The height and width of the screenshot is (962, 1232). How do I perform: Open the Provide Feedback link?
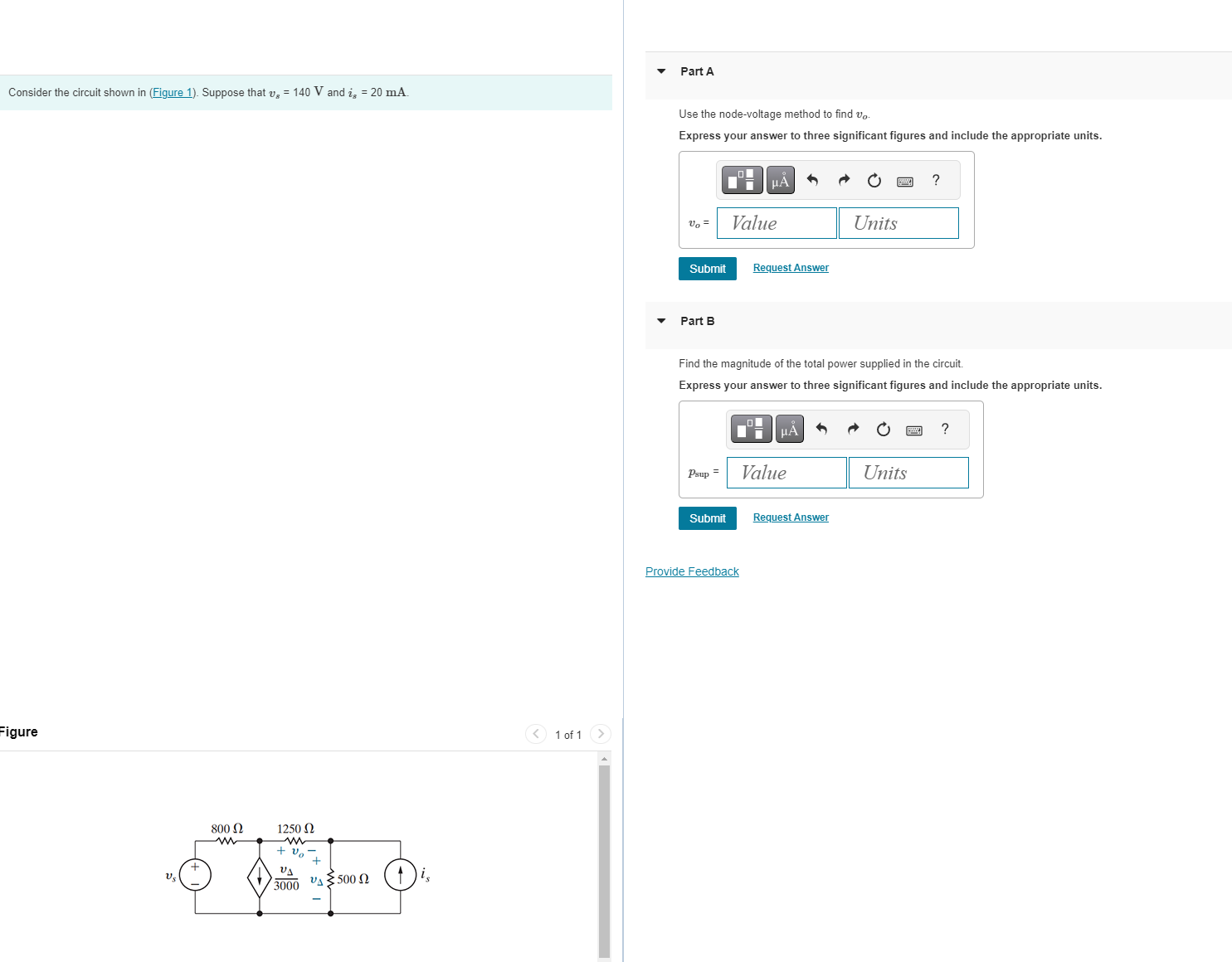point(692,571)
